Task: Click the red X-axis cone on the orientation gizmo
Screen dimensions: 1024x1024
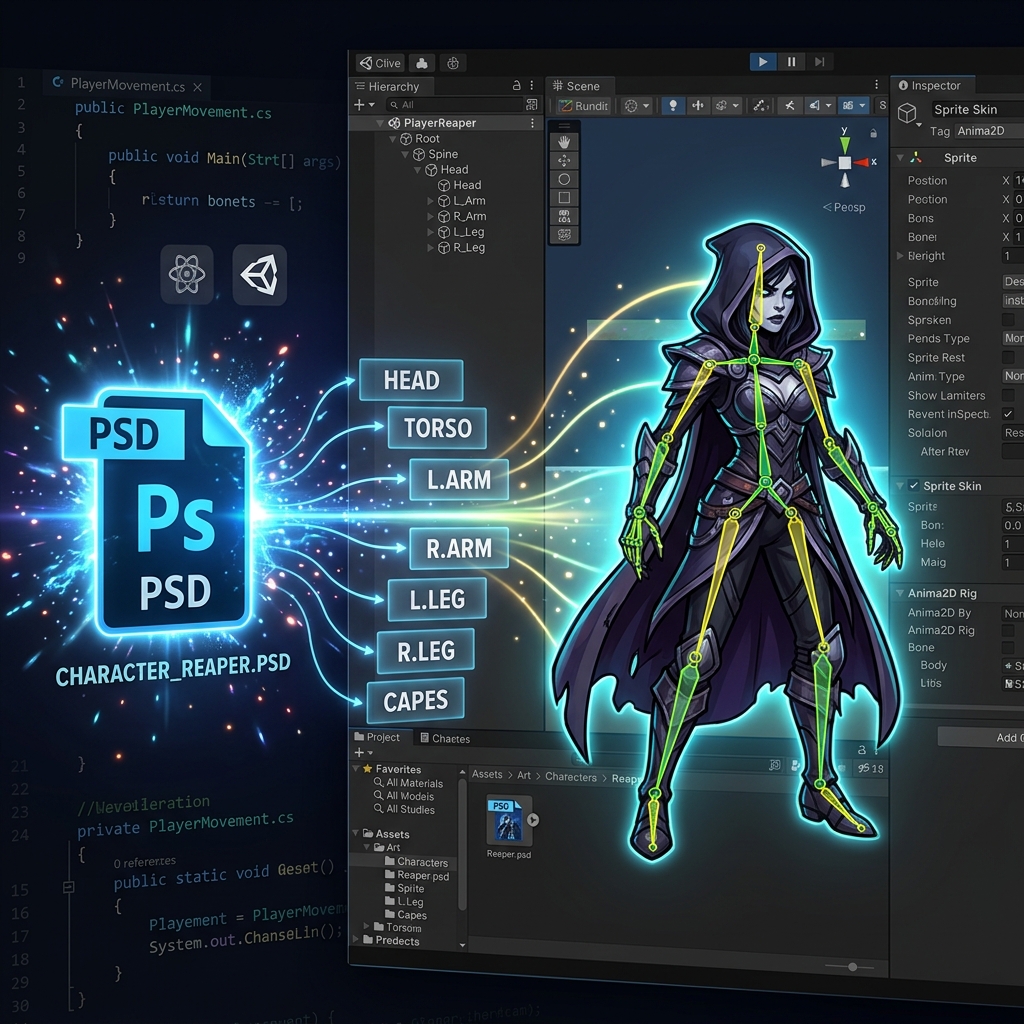Action: coord(862,162)
